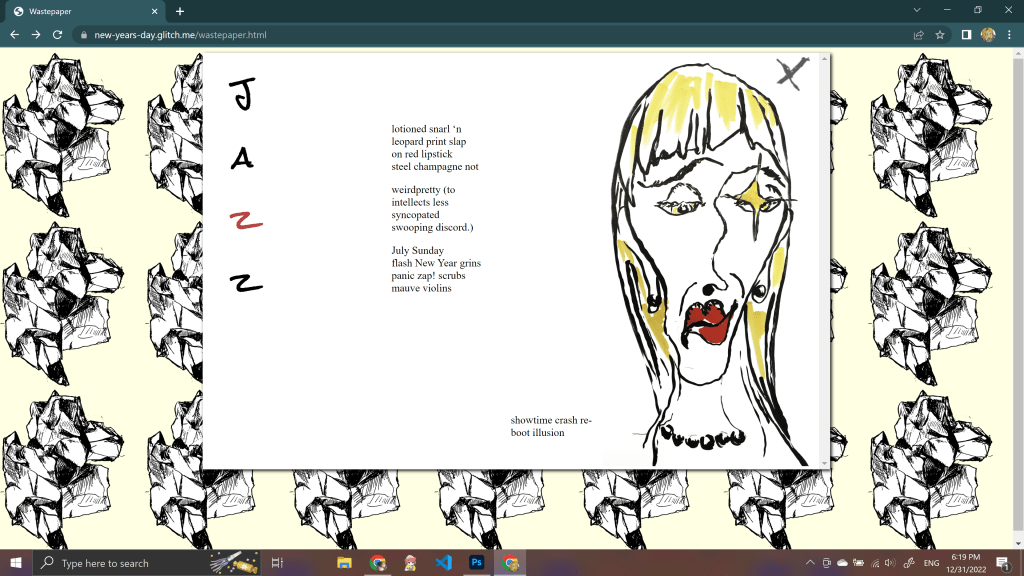Bookmark this page with the star icon
This screenshot has height=576, width=1024.
[x=940, y=34]
